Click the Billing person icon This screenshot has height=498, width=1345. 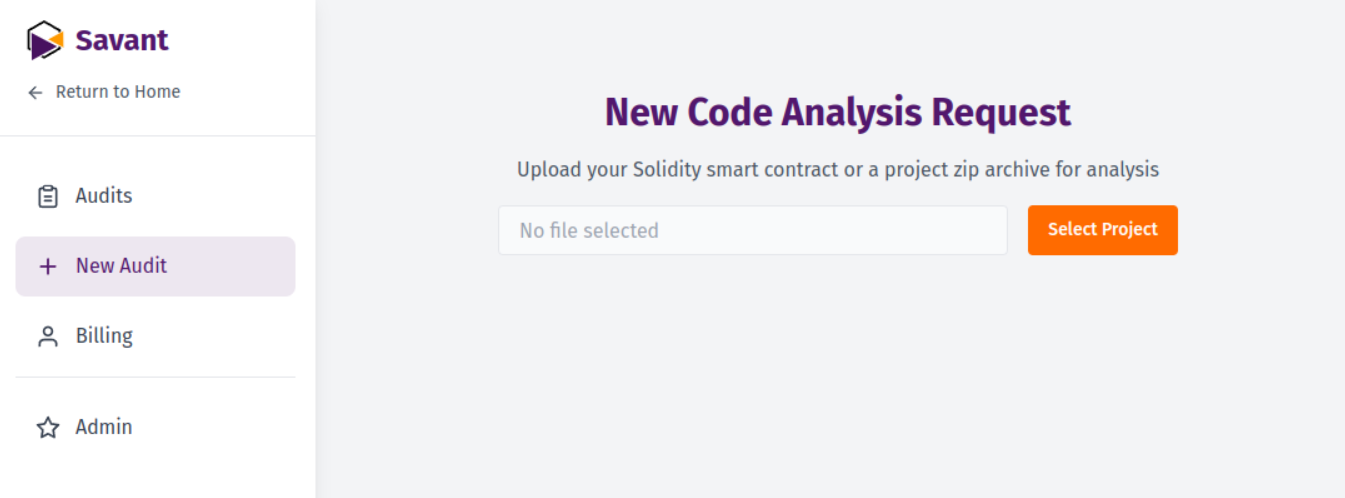pyautogui.click(x=47, y=337)
